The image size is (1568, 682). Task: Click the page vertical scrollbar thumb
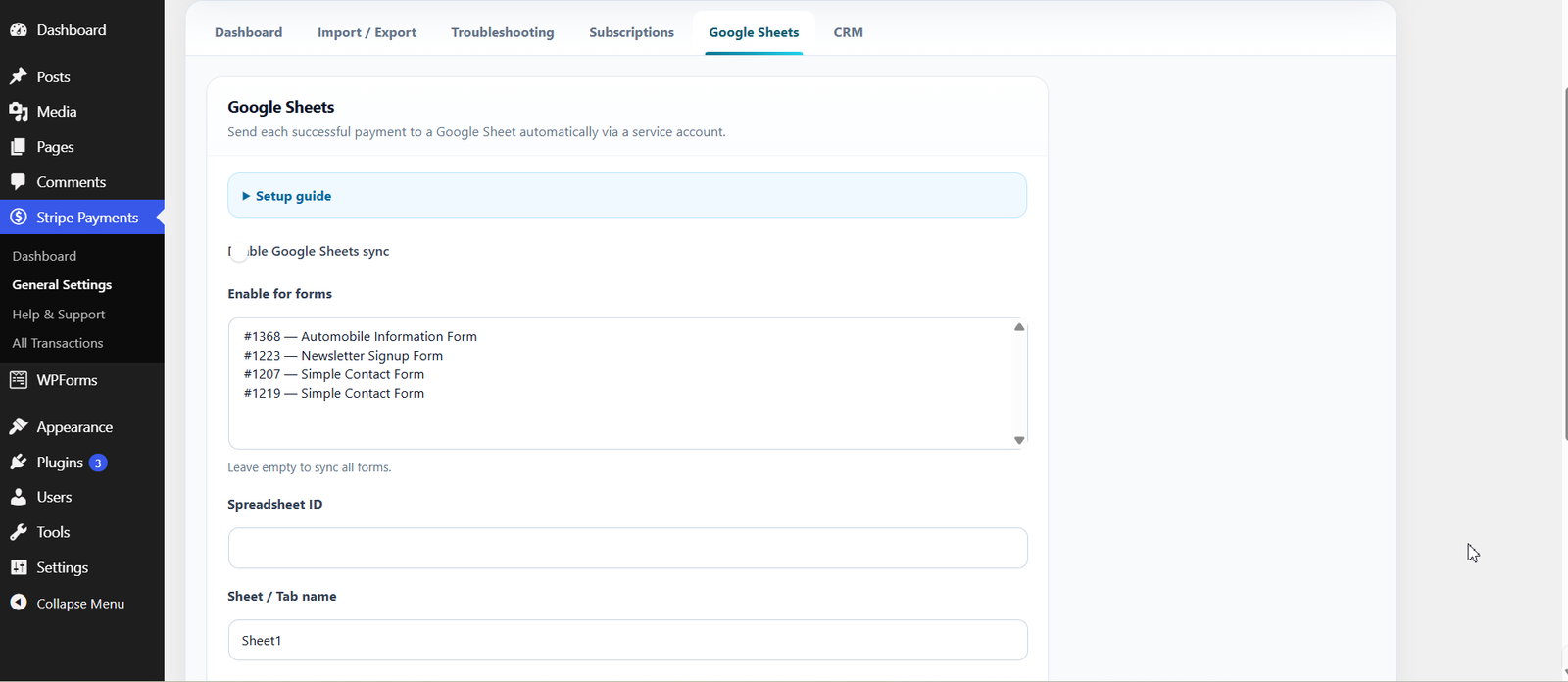[1564, 263]
